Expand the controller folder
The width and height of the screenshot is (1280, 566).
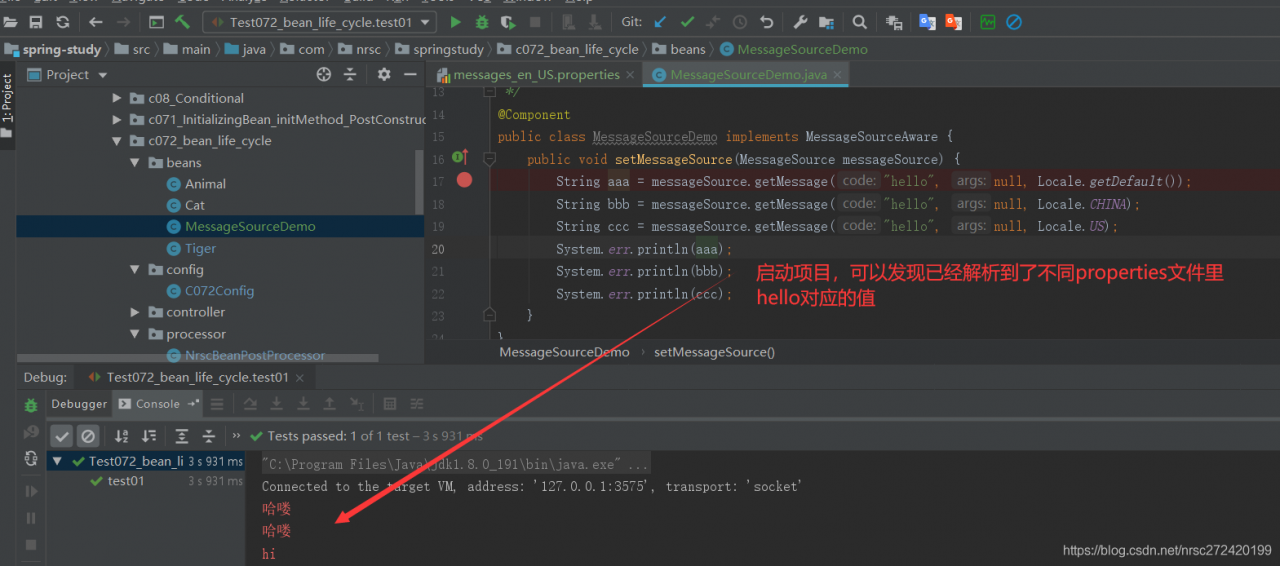(x=135, y=312)
